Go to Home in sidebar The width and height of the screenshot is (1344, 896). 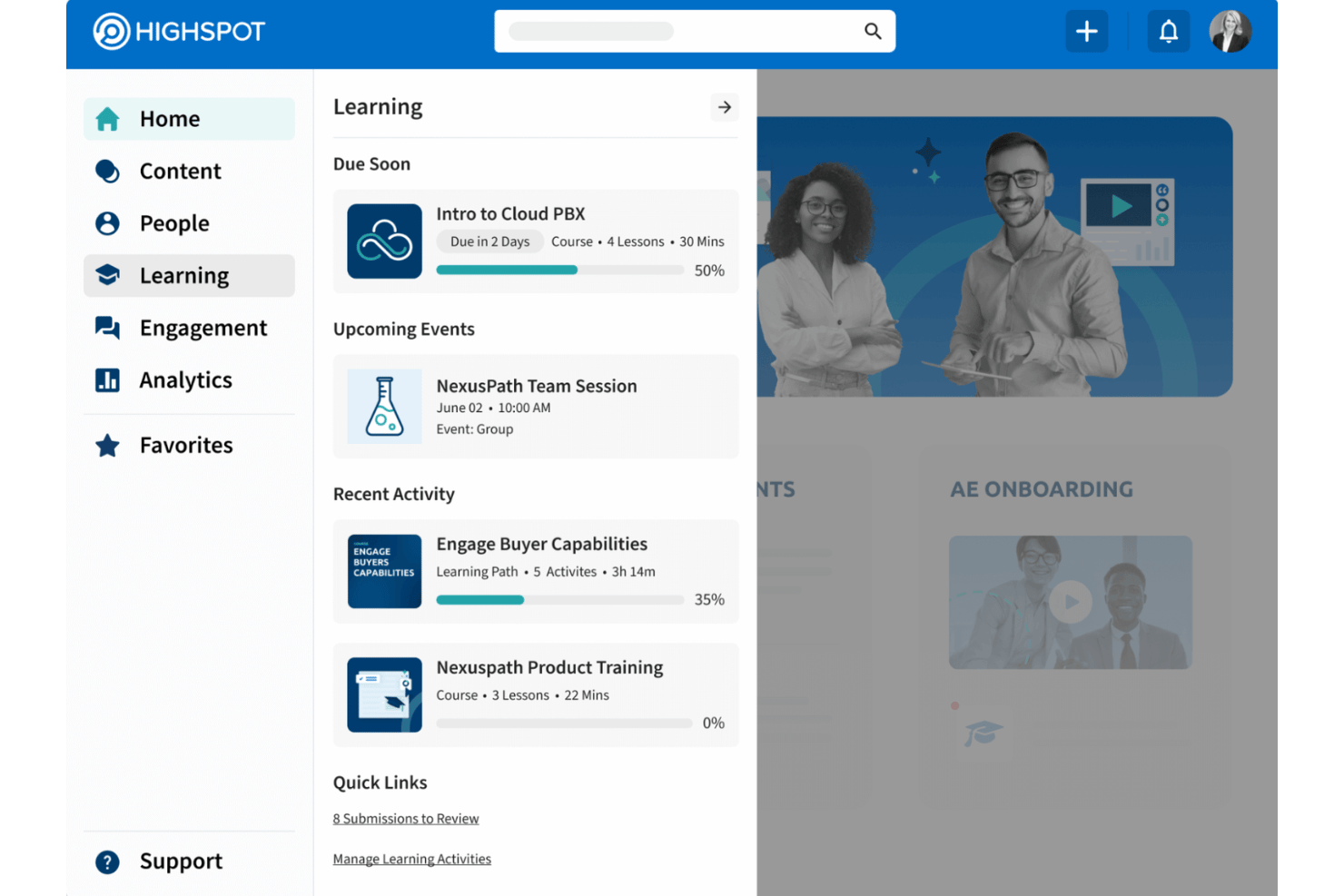pos(189,119)
